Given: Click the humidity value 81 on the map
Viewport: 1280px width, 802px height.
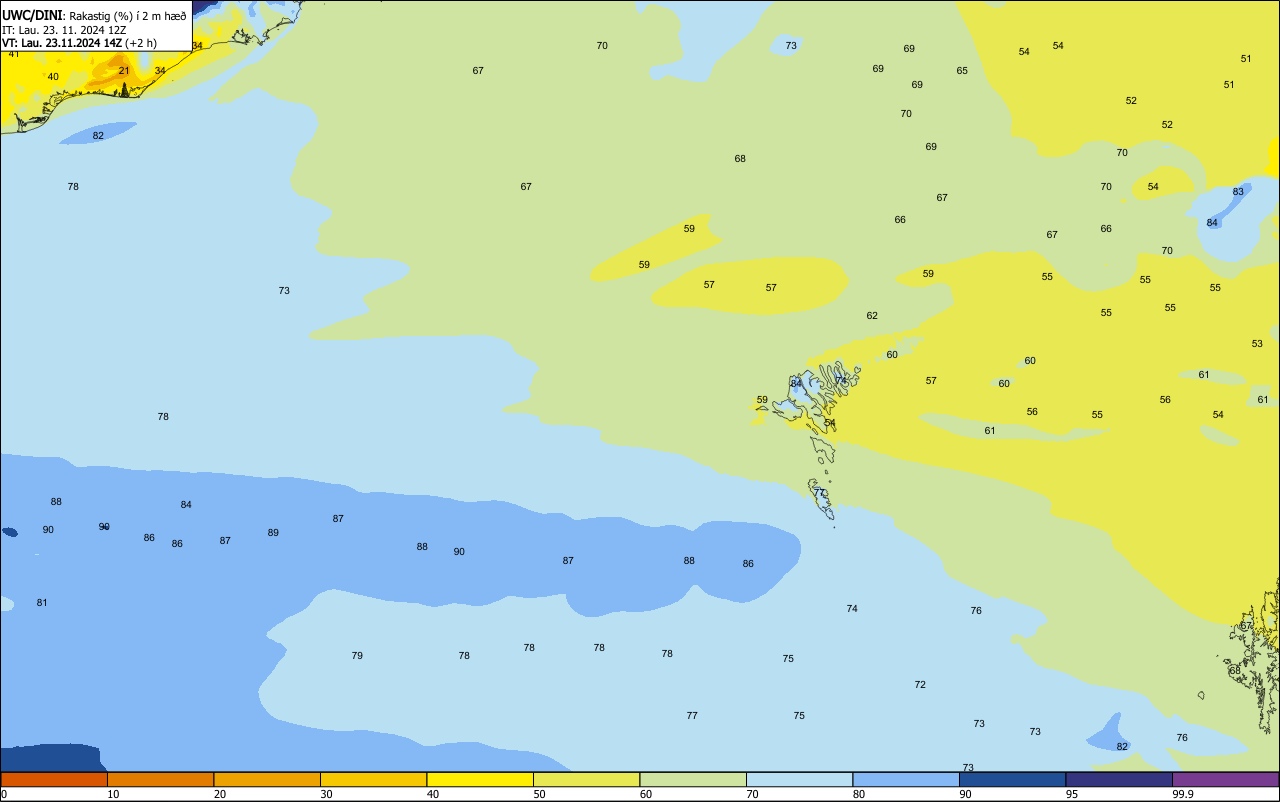Looking at the screenshot, I should click(x=42, y=602).
